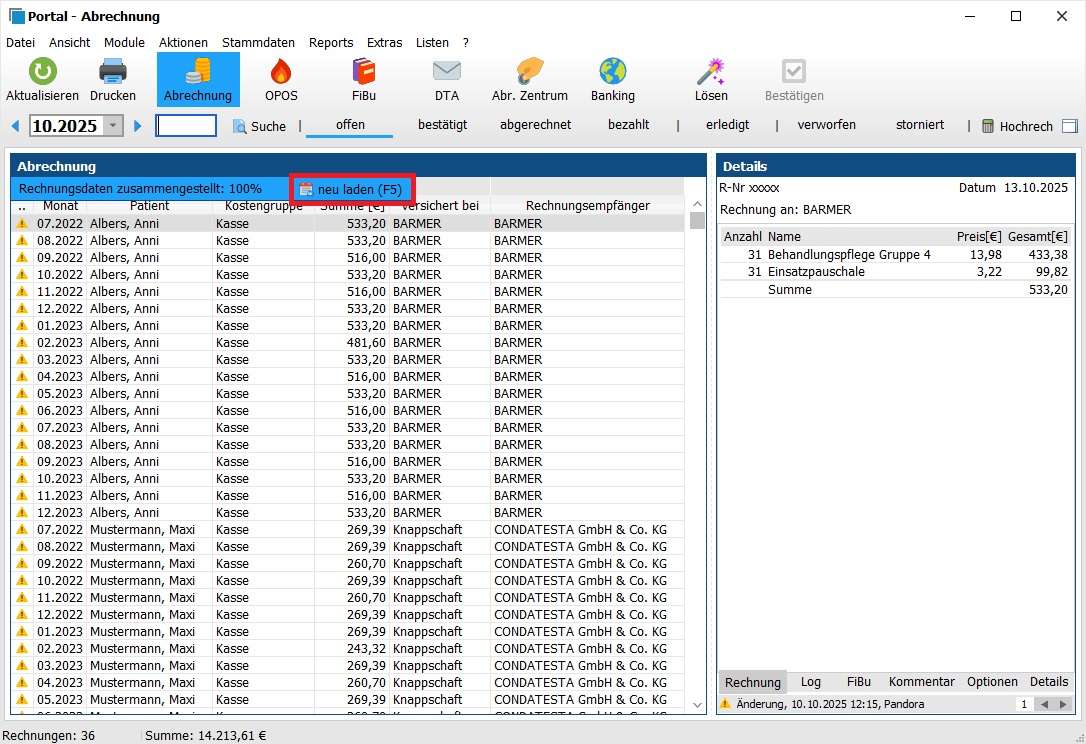Viewport: 1086px width, 744px height.
Task: Click neu laden (F5) button
Action: [351, 189]
